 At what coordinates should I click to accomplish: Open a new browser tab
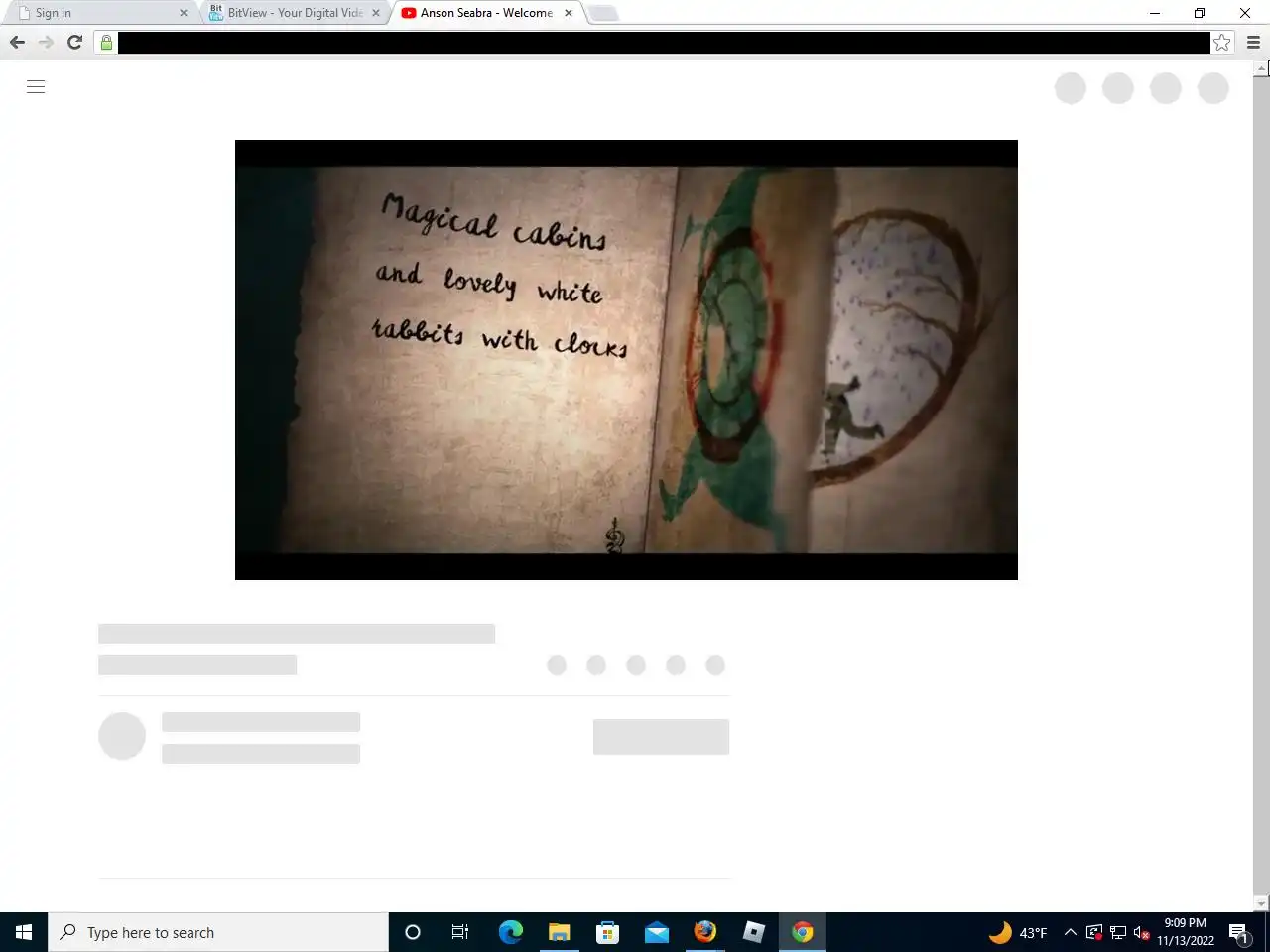(602, 13)
